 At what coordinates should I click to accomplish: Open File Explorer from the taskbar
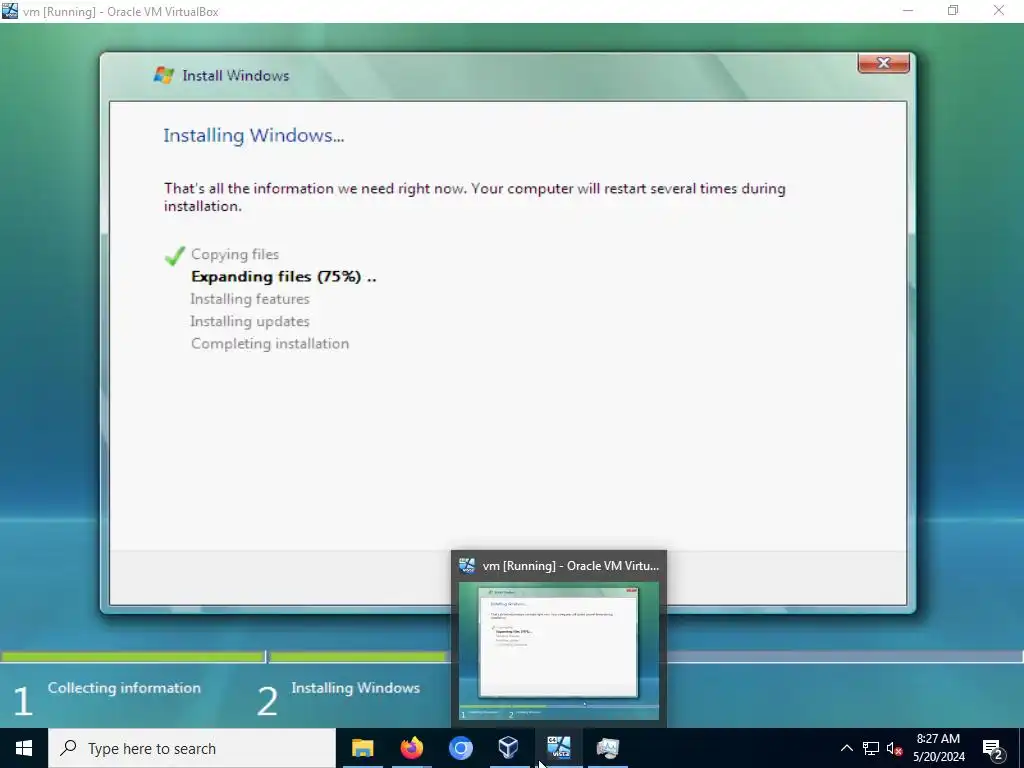[x=362, y=748]
